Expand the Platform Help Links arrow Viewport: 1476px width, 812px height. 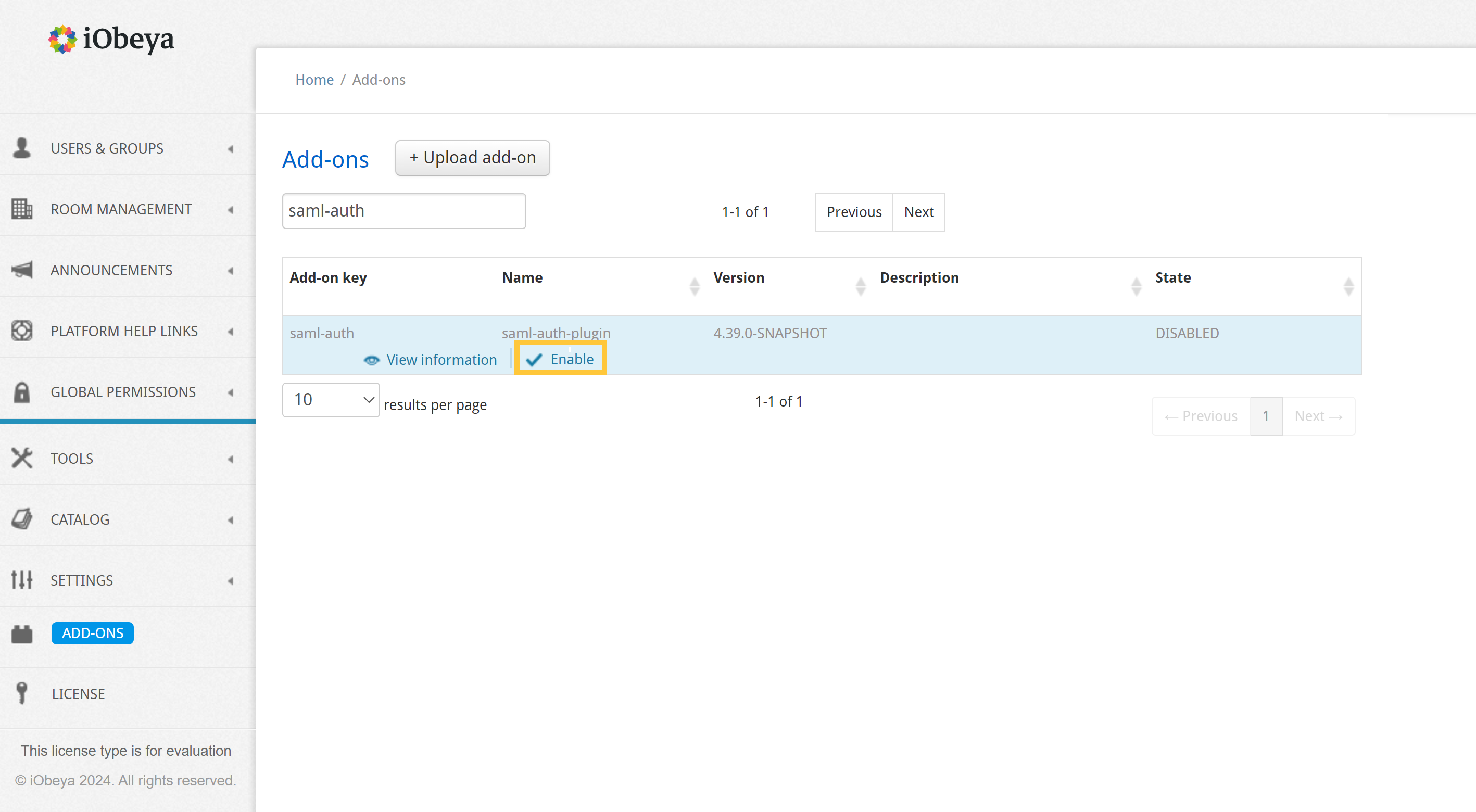(230, 331)
